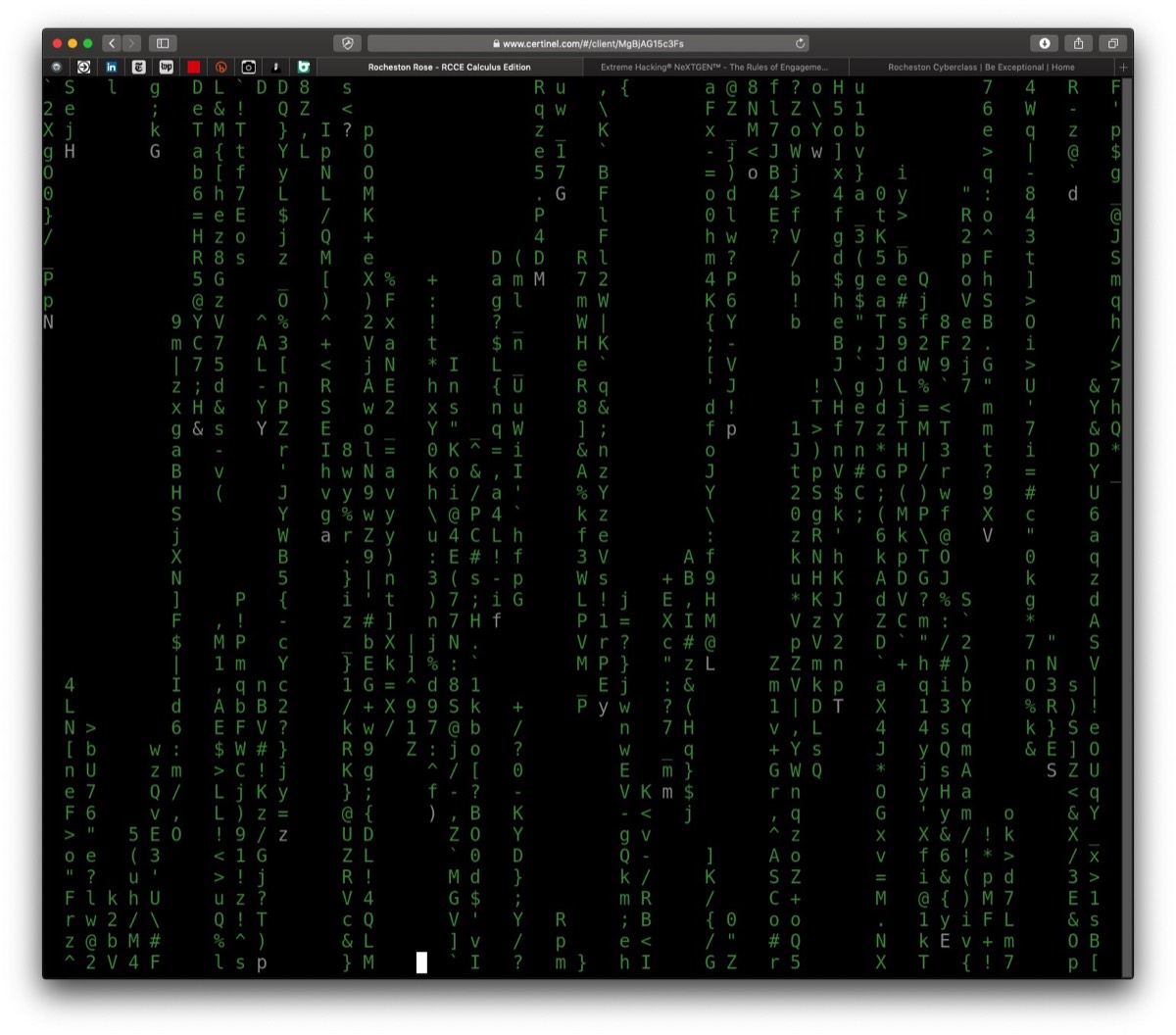Select the Rocheston Rose RCCE Calculus Edition tab
1176x1035 pixels.
coord(450,68)
